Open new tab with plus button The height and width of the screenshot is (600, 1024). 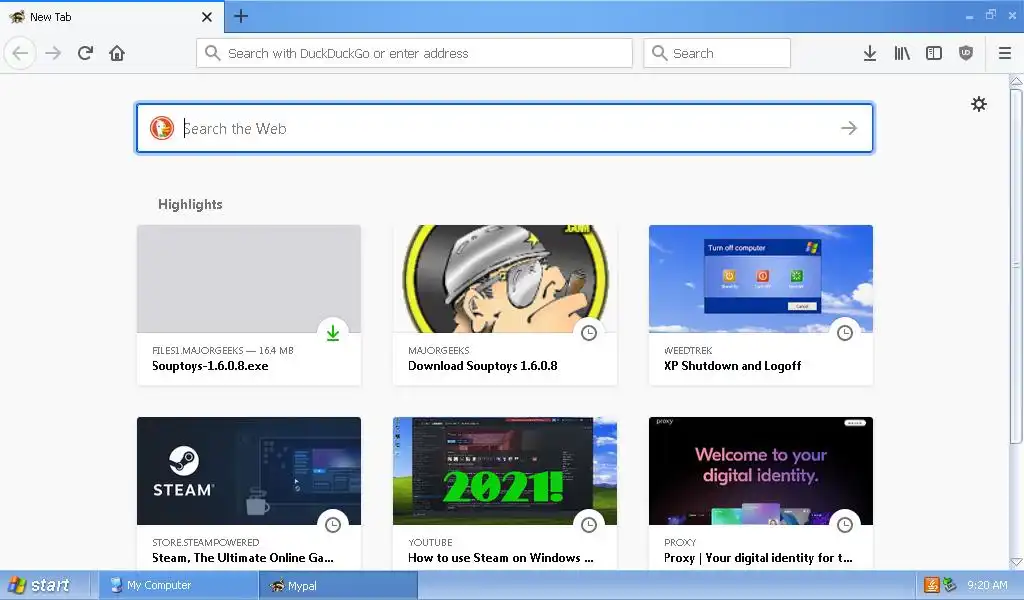(x=241, y=16)
